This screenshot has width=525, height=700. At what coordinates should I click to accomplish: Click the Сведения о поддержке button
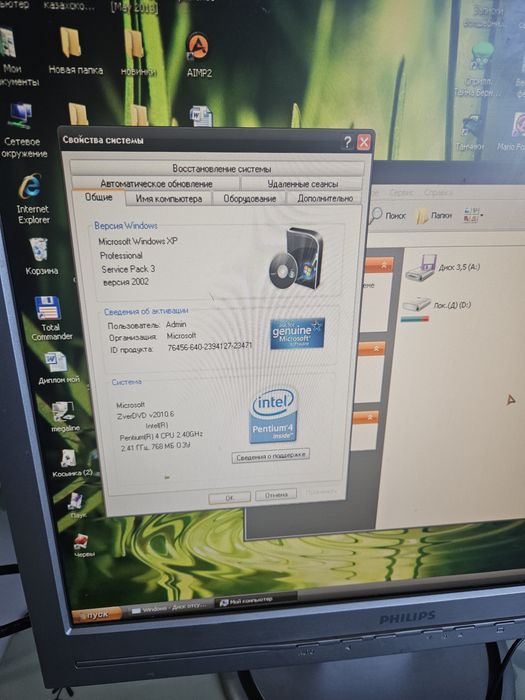[x=271, y=456]
